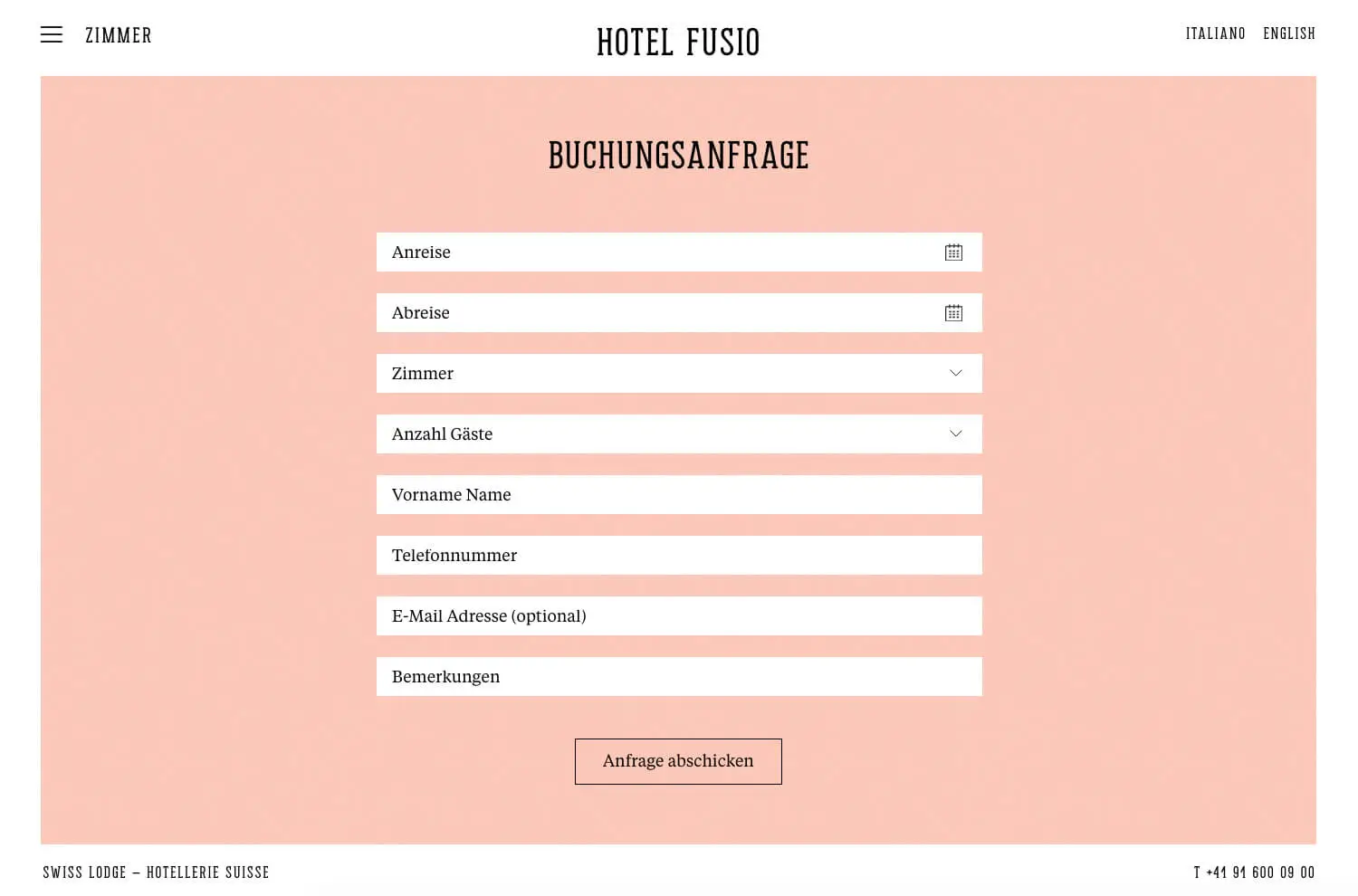Switch site language to English
This screenshot has width=1358, height=896.
click(1289, 33)
